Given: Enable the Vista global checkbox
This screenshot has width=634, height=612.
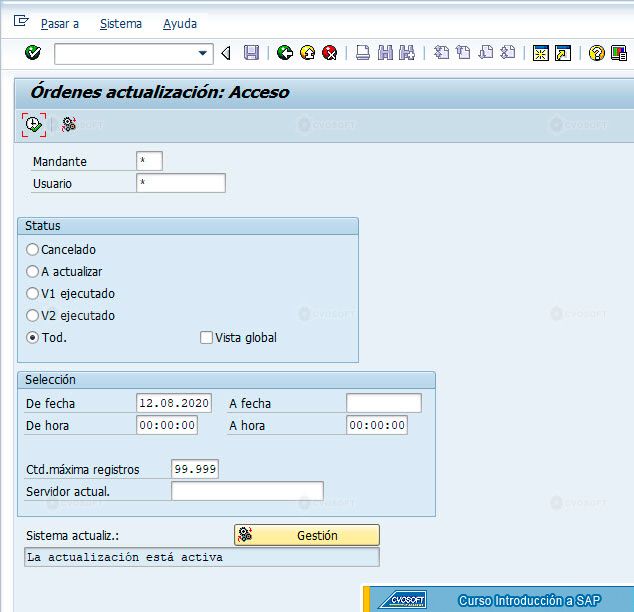Looking at the screenshot, I should coord(206,338).
